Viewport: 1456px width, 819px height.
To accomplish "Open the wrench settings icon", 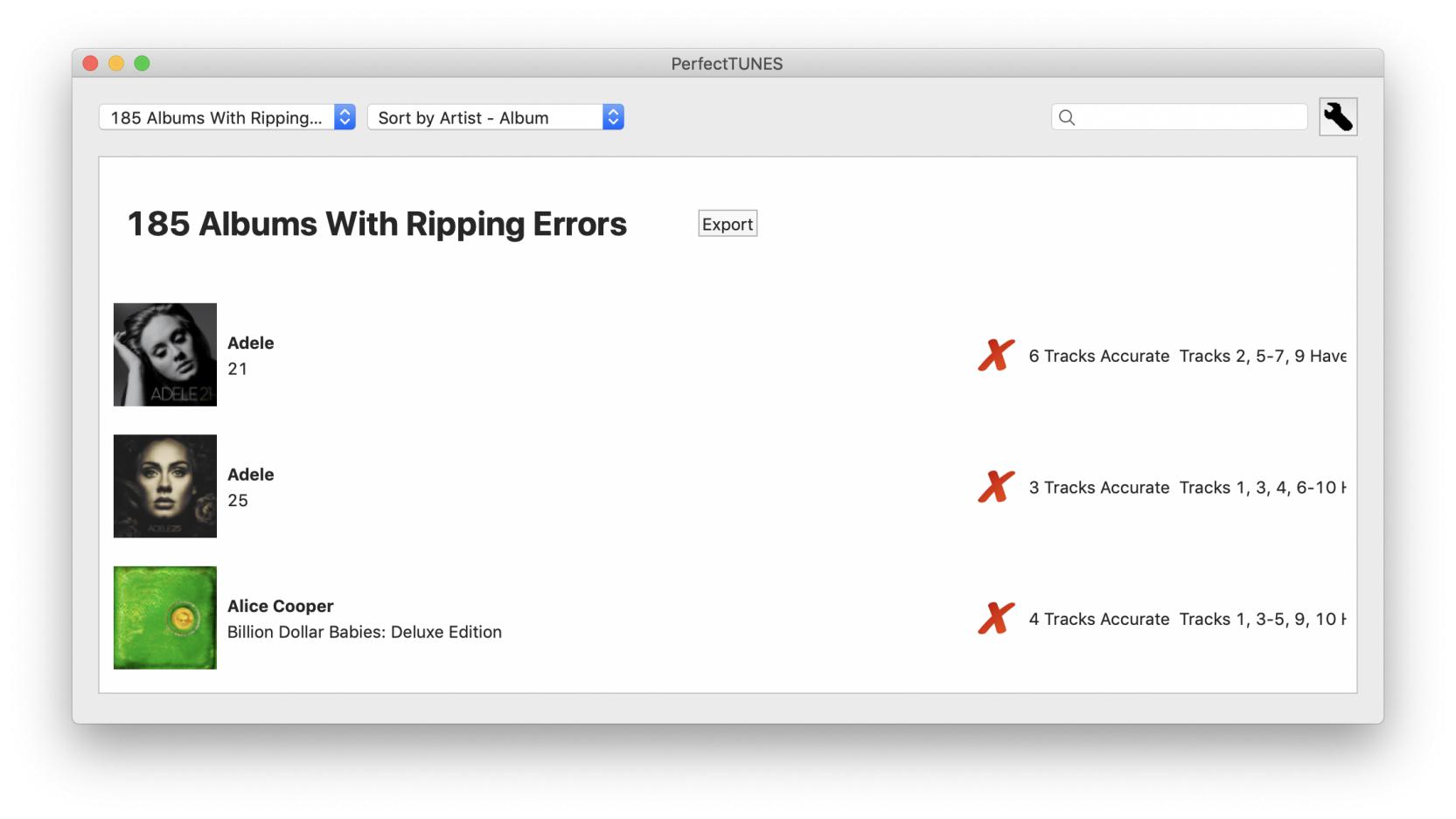I will tap(1337, 117).
